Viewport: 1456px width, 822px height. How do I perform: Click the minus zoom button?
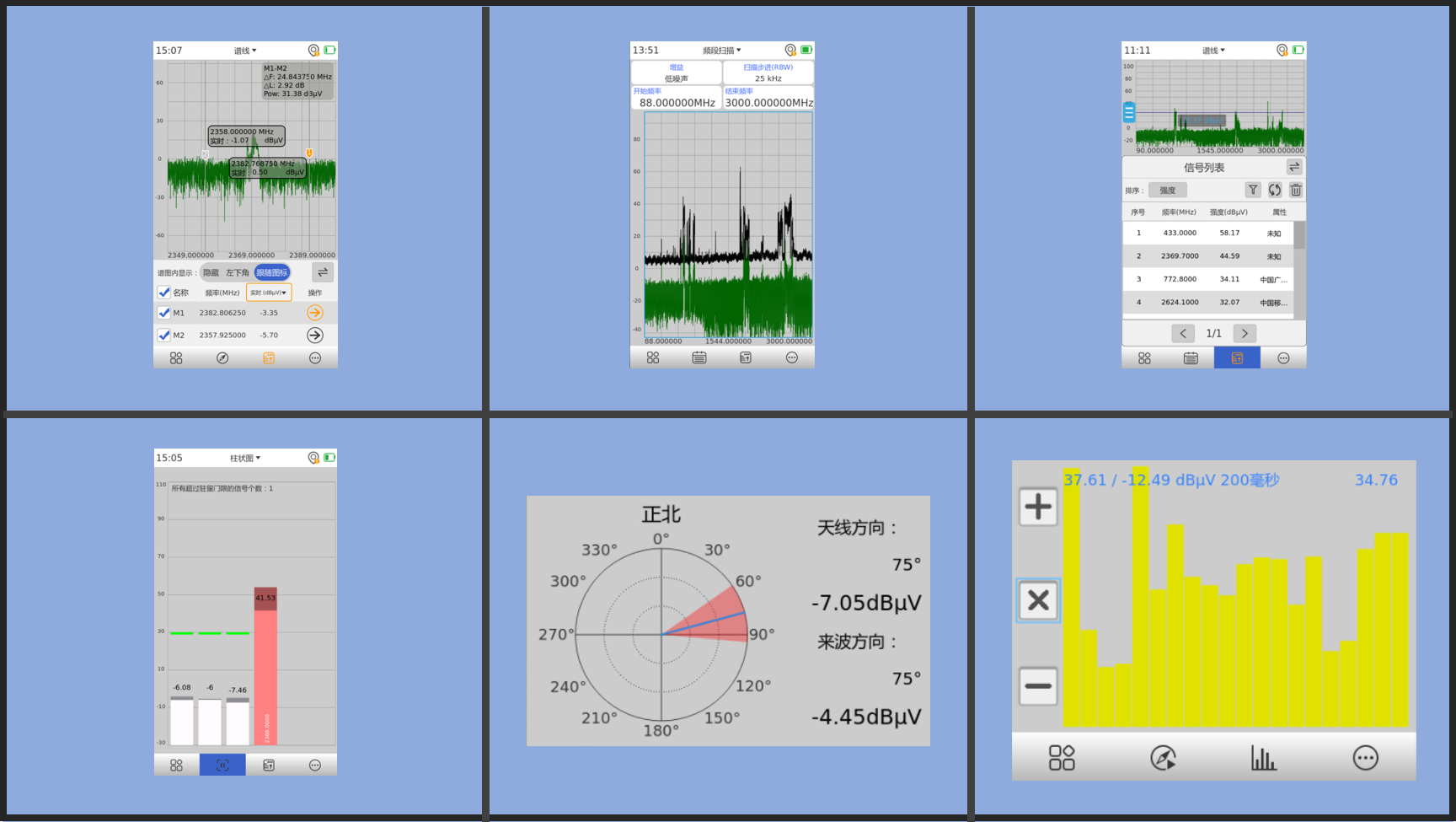tap(1038, 686)
